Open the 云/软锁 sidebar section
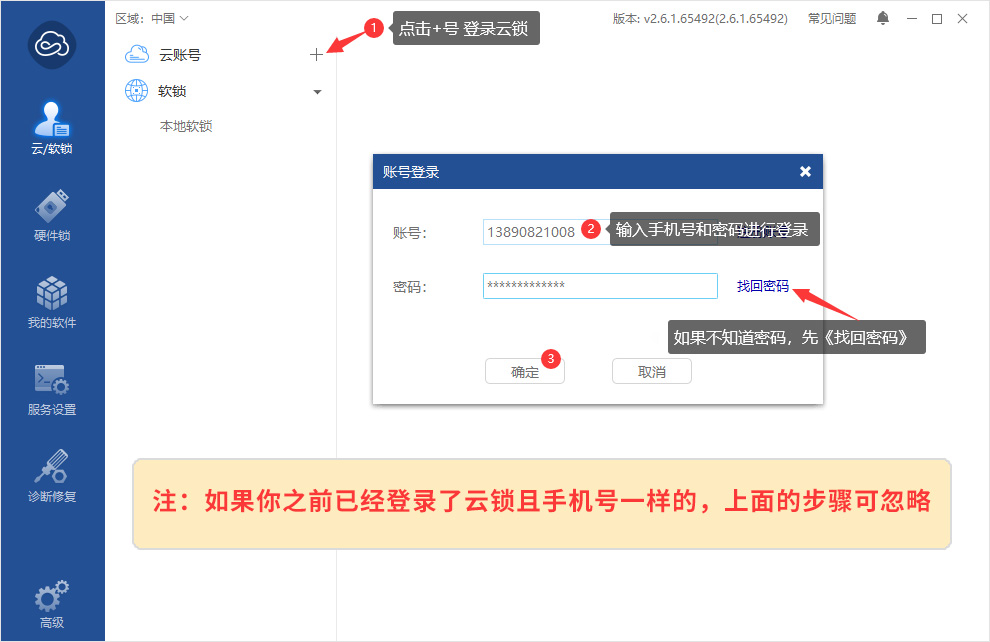 [x=52, y=129]
